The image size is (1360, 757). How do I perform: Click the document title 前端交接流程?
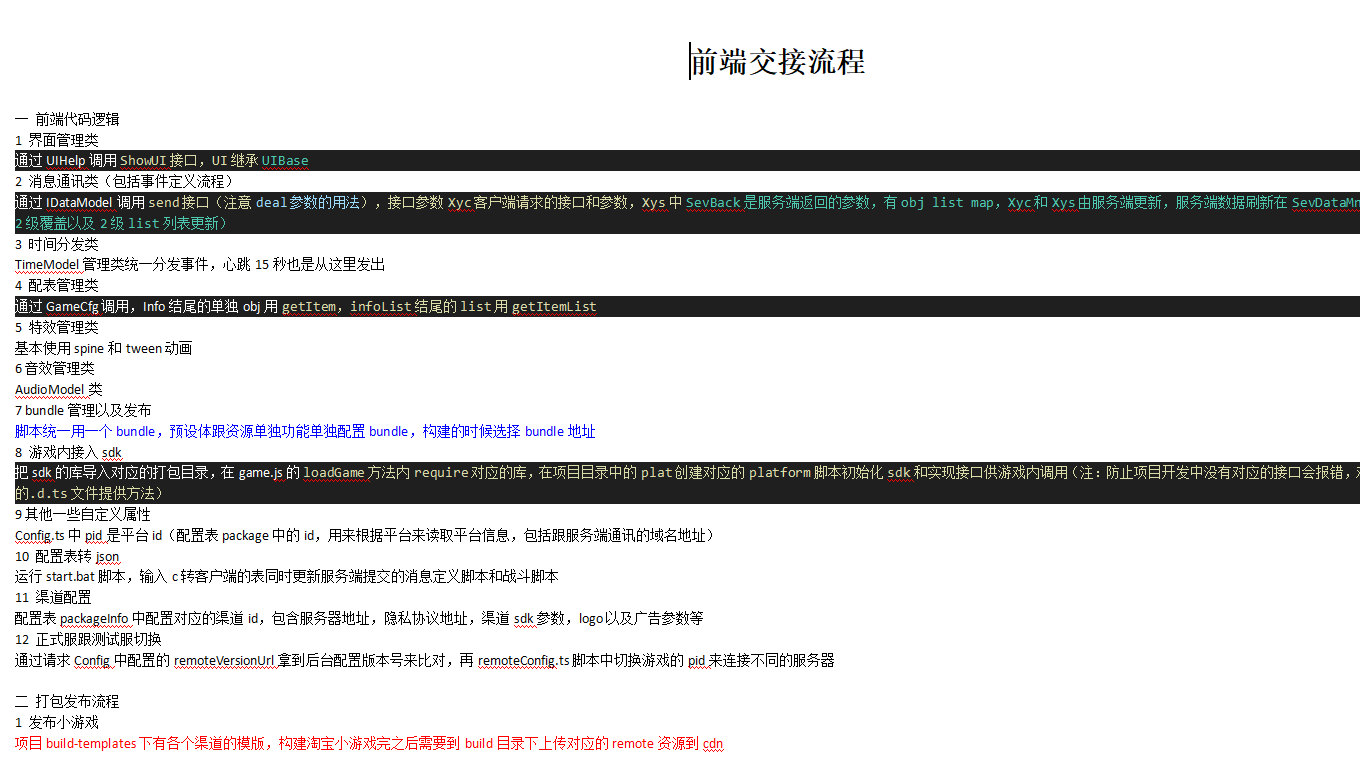778,62
